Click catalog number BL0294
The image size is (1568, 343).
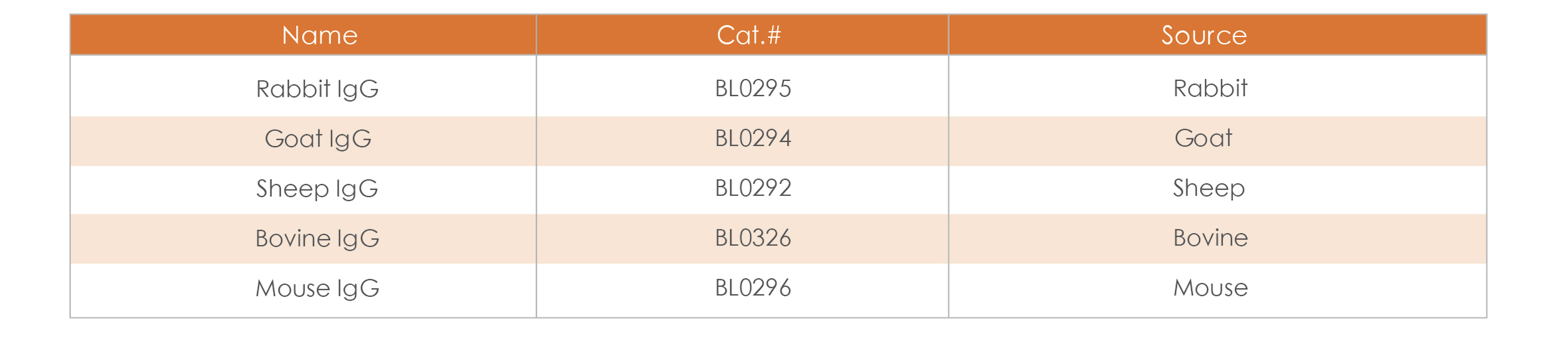coord(753,138)
